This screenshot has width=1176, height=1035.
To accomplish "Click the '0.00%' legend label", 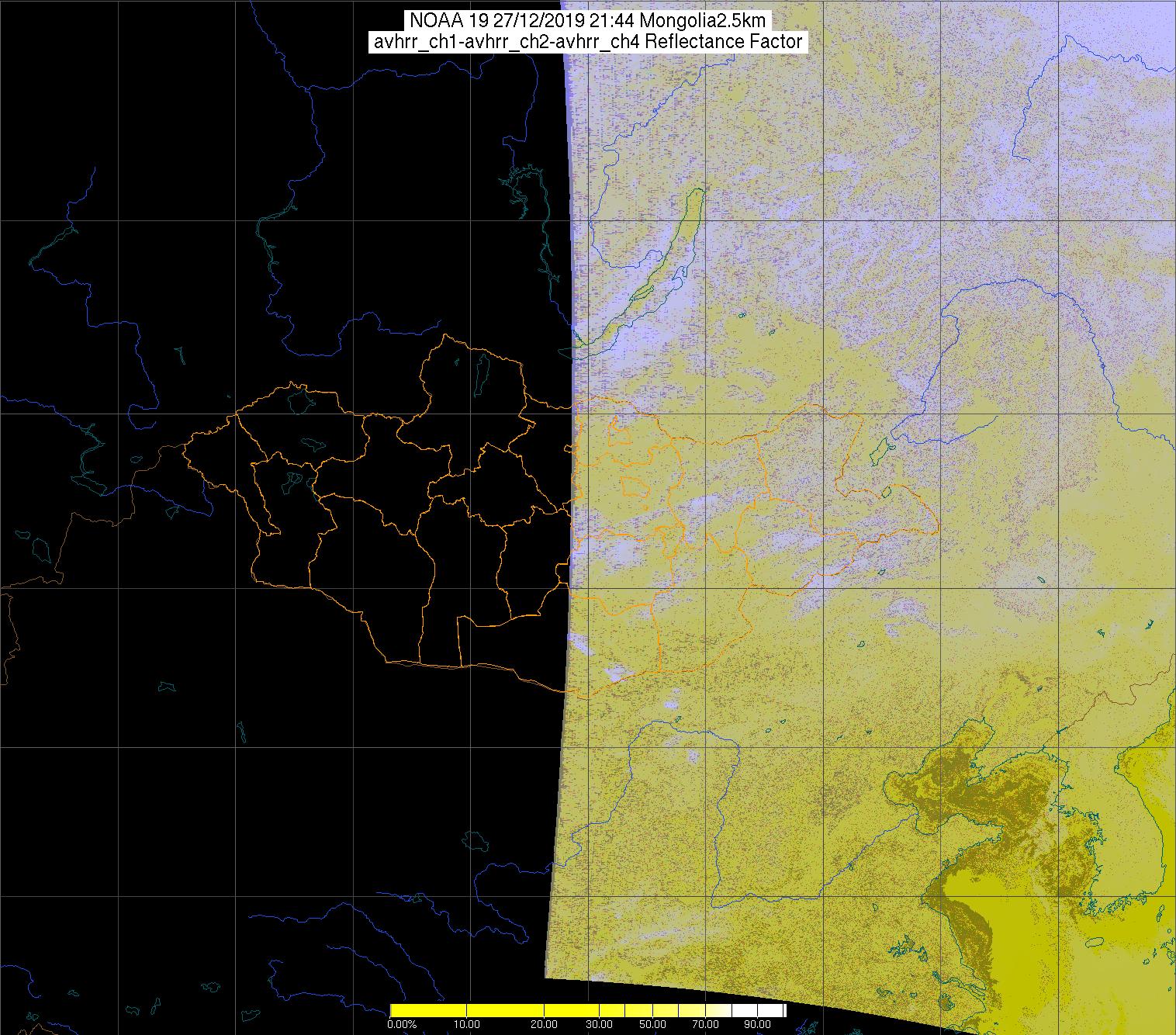I will pos(402,1024).
